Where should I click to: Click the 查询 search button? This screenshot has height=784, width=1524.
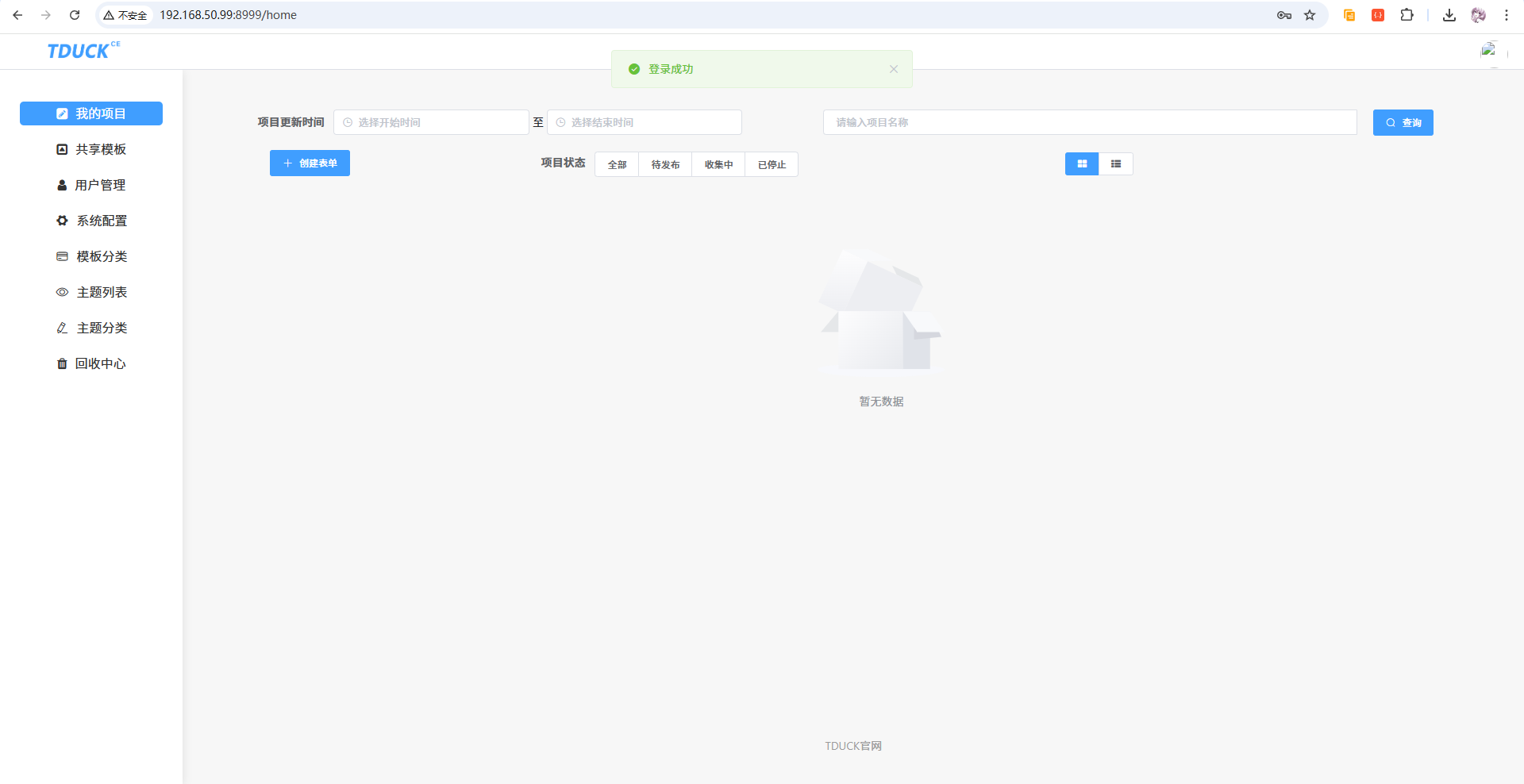tap(1403, 122)
